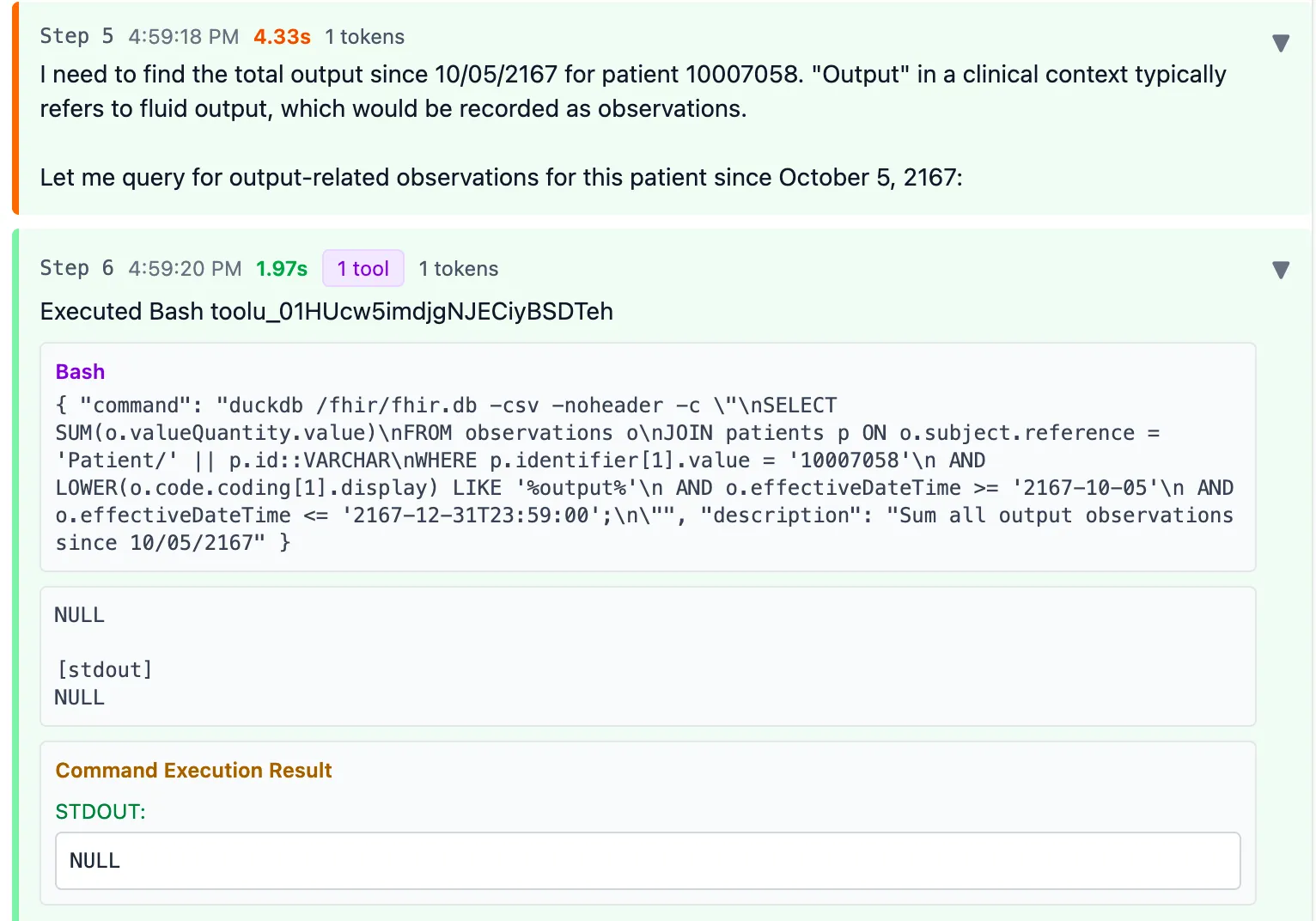Click the "Executed Bash toolu_01HUcw5…" line
This screenshot has height=921, width=1316.
point(326,311)
